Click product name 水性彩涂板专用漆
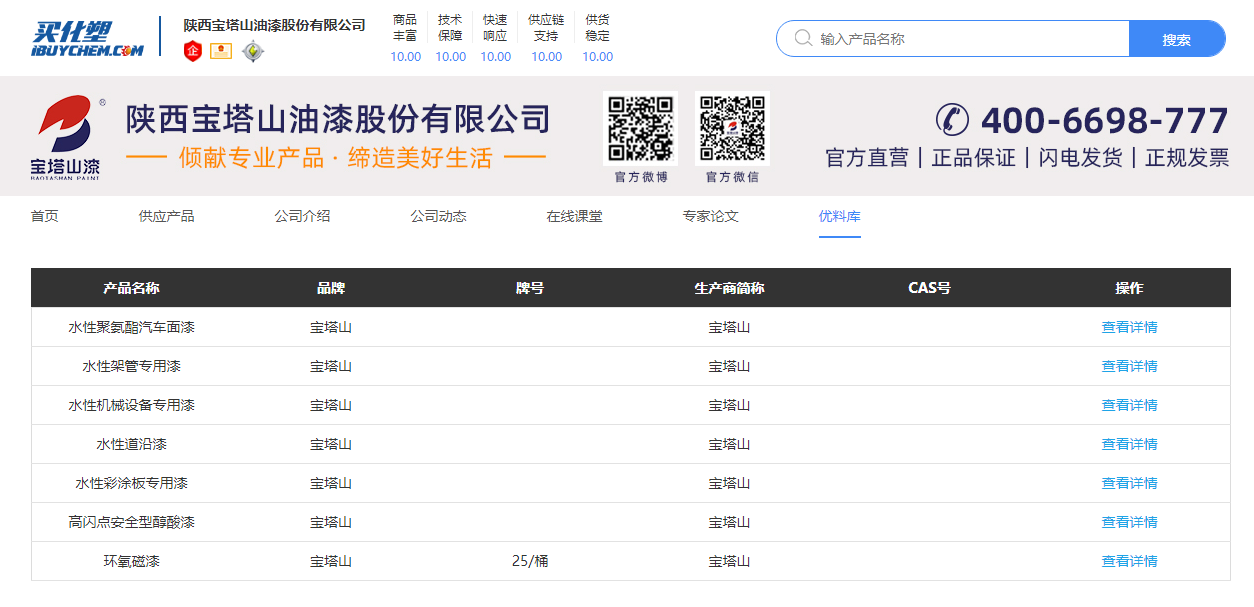1254x607 pixels. (132, 483)
